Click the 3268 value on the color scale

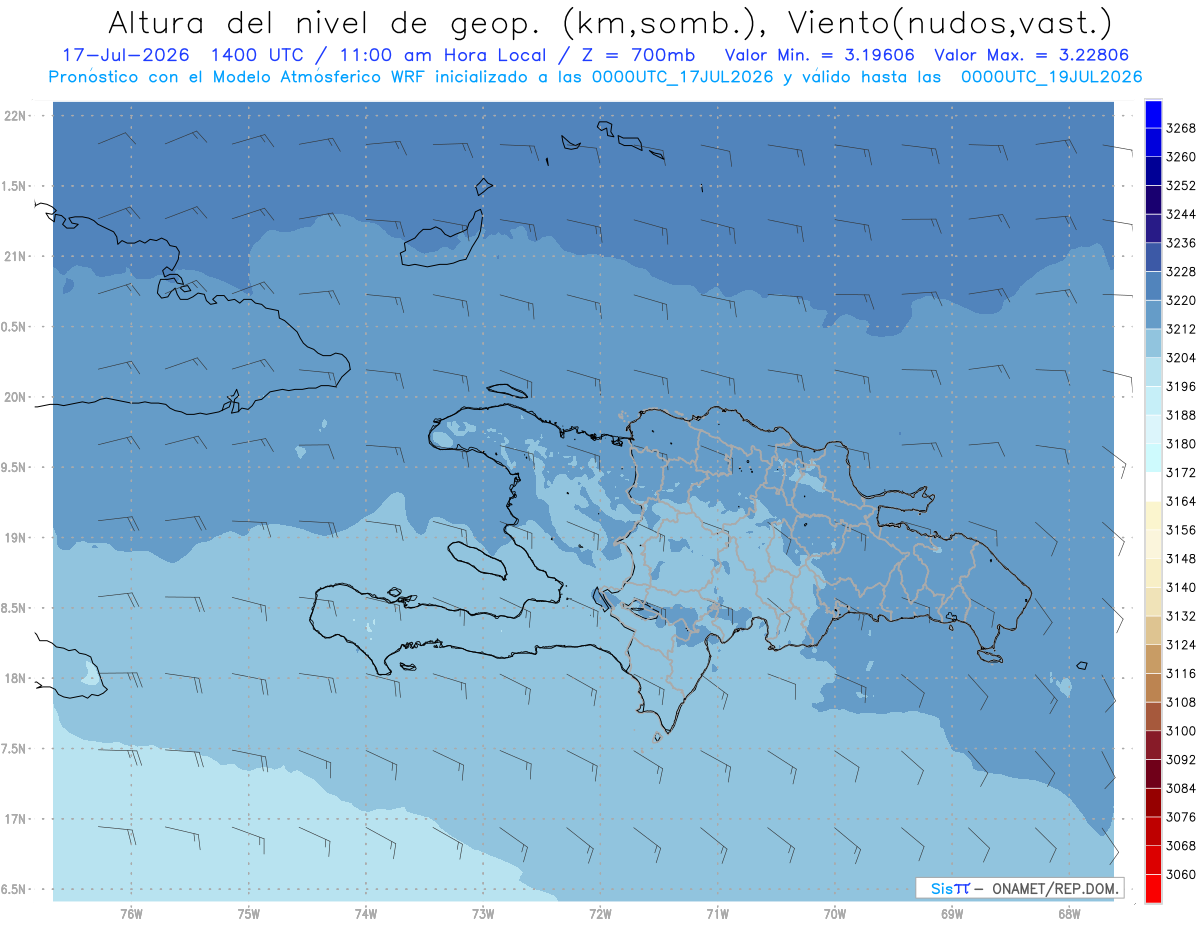pos(1181,128)
